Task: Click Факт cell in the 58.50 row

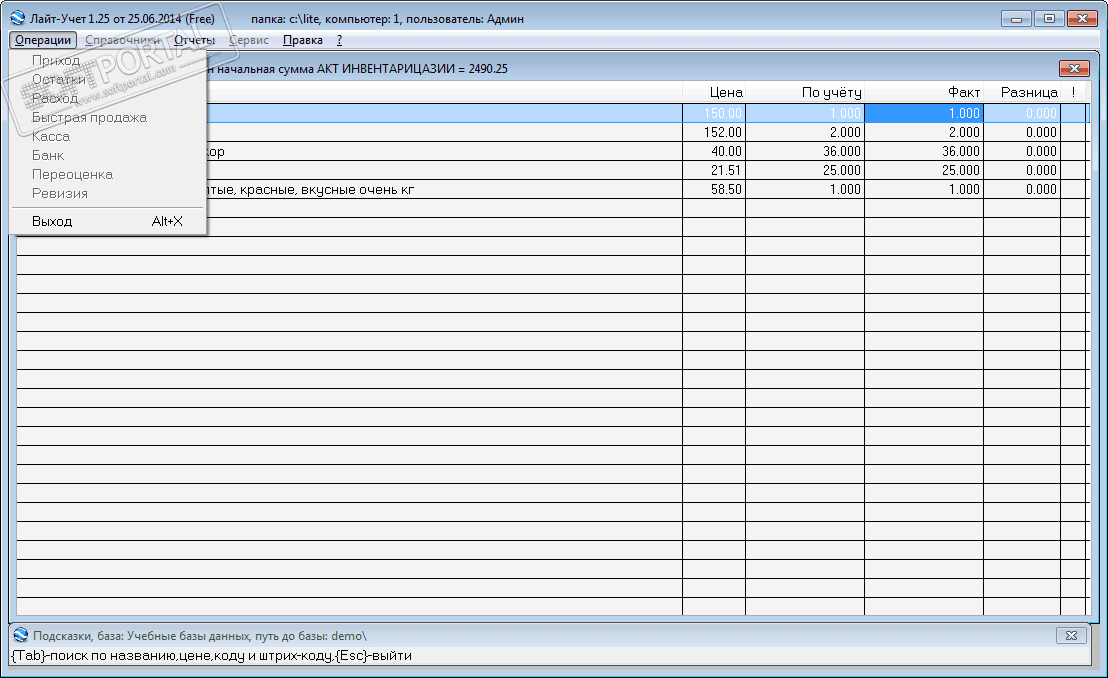Action: point(924,189)
